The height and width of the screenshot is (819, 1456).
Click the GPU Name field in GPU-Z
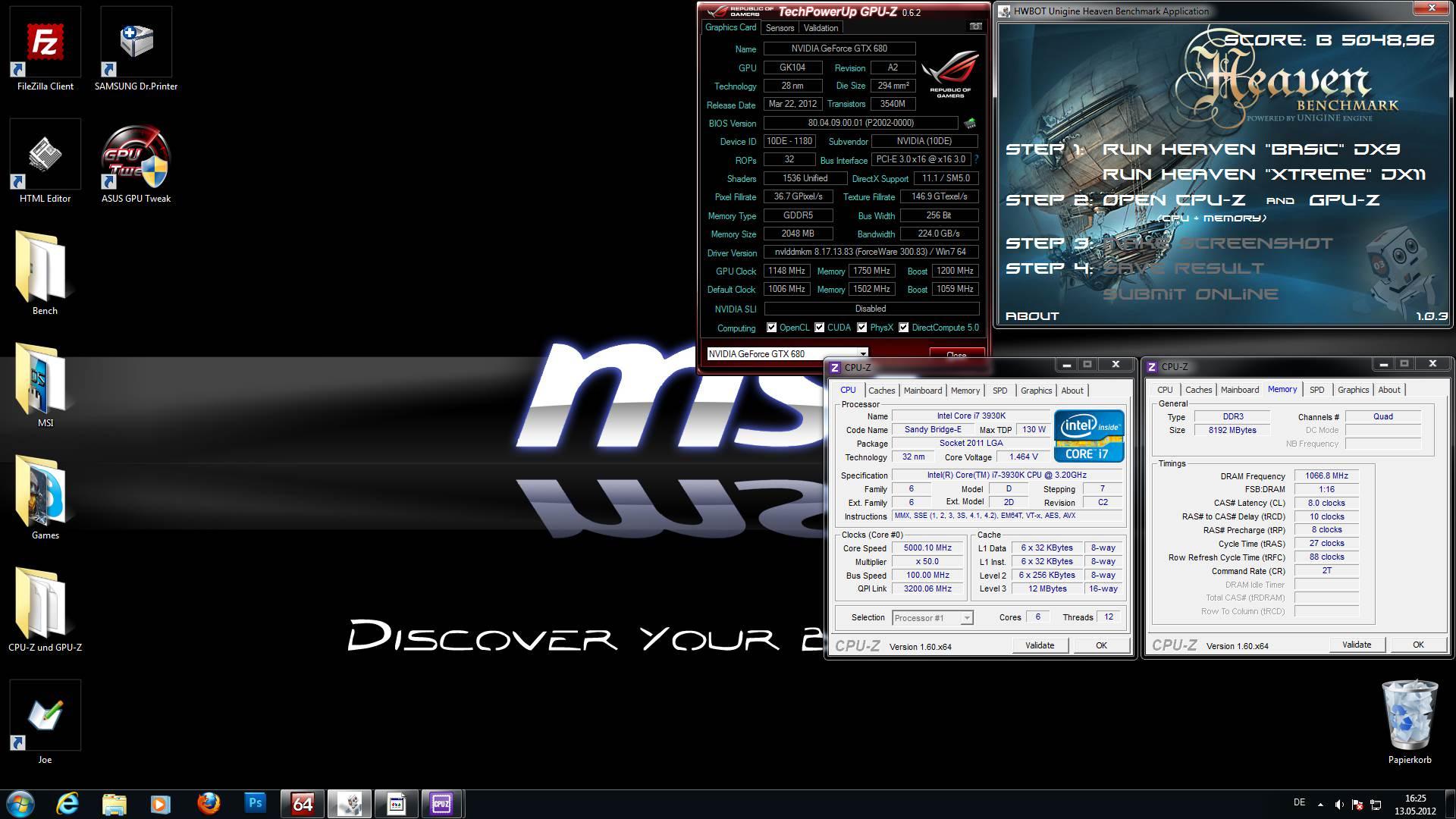[839, 49]
